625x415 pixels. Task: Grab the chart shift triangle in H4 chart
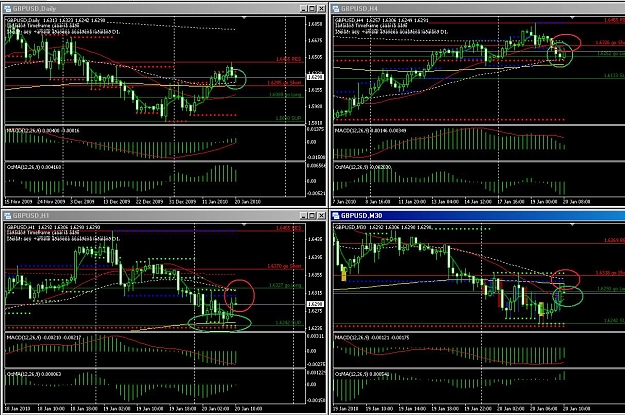(x=572, y=18)
